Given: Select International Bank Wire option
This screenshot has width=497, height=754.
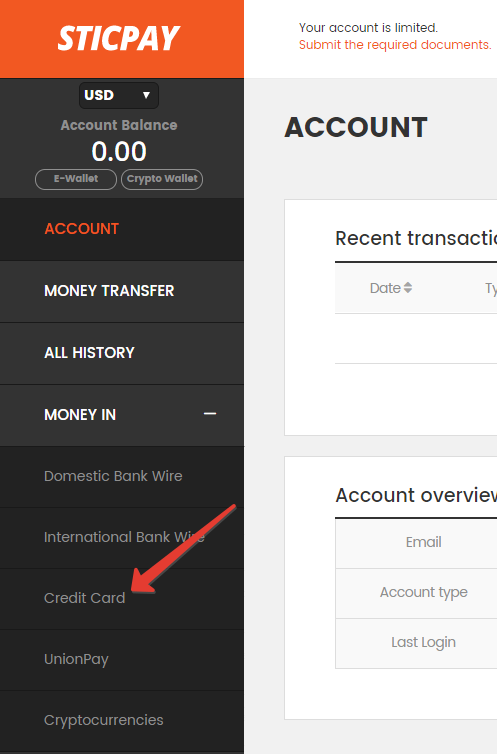Looking at the screenshot, I should tap(122, 538).
